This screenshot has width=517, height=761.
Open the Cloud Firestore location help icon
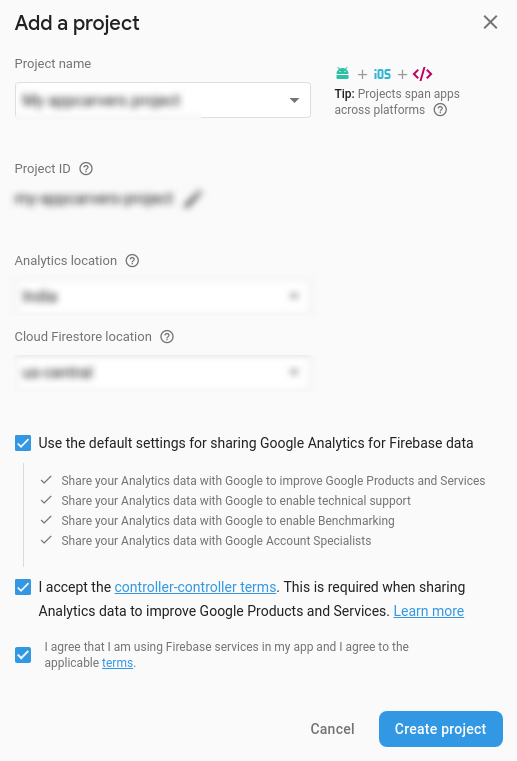[167, 337]
